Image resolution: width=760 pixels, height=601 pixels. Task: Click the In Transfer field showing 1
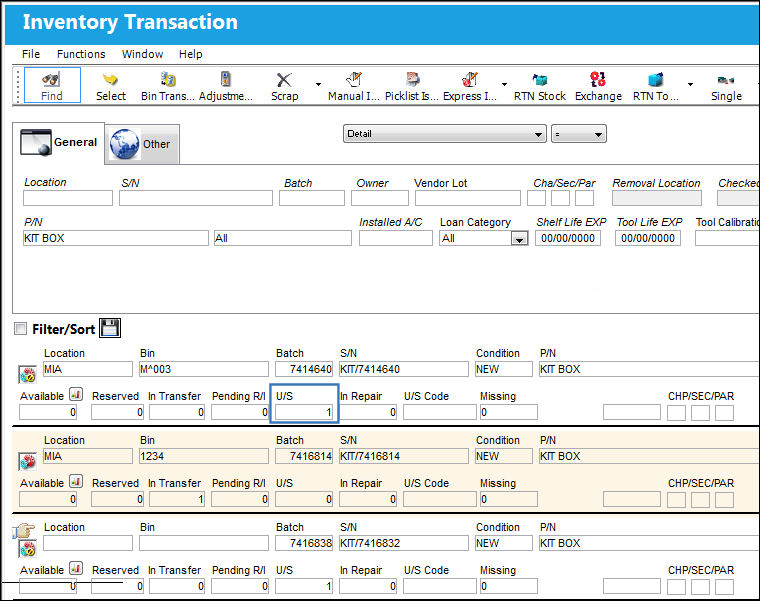(x=177, y=499)
